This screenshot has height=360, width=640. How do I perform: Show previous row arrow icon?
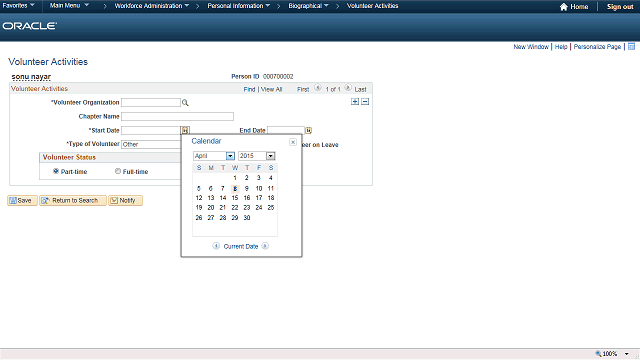318,88
